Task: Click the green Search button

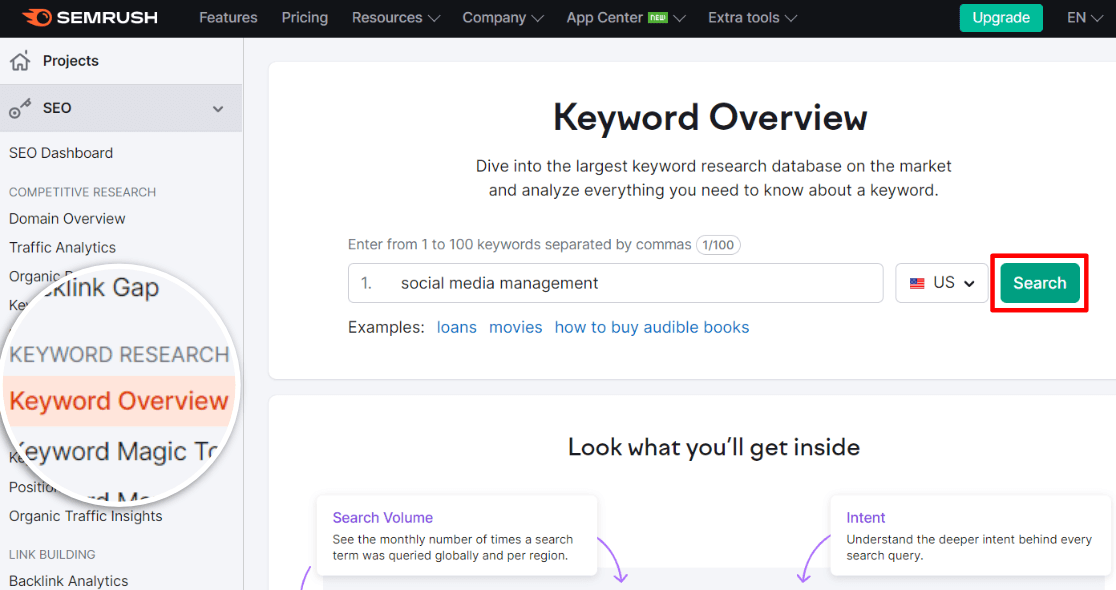Action: click(x=1039, y=283)
